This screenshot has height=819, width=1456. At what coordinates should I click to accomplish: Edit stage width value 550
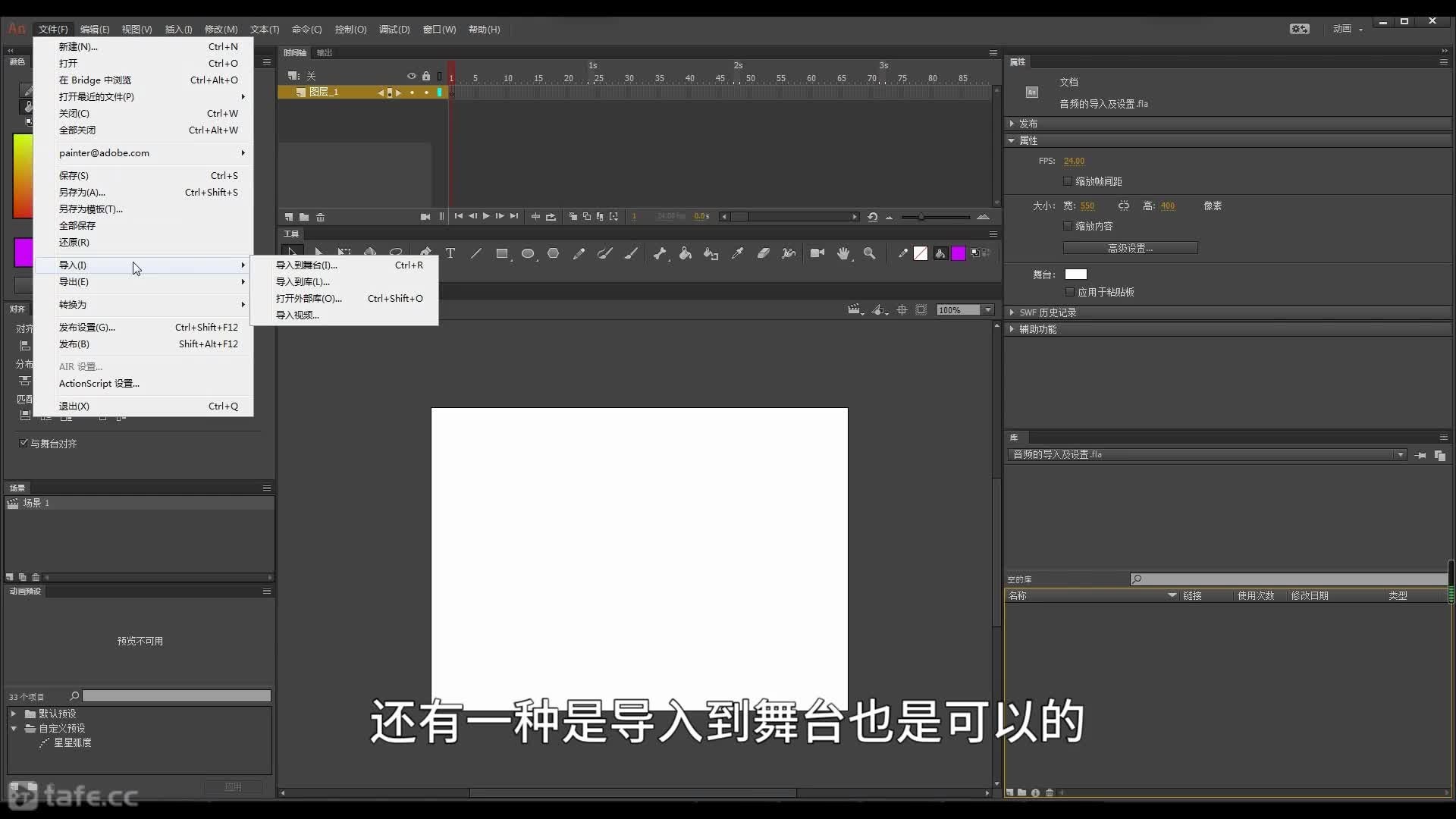[1087, 206]
